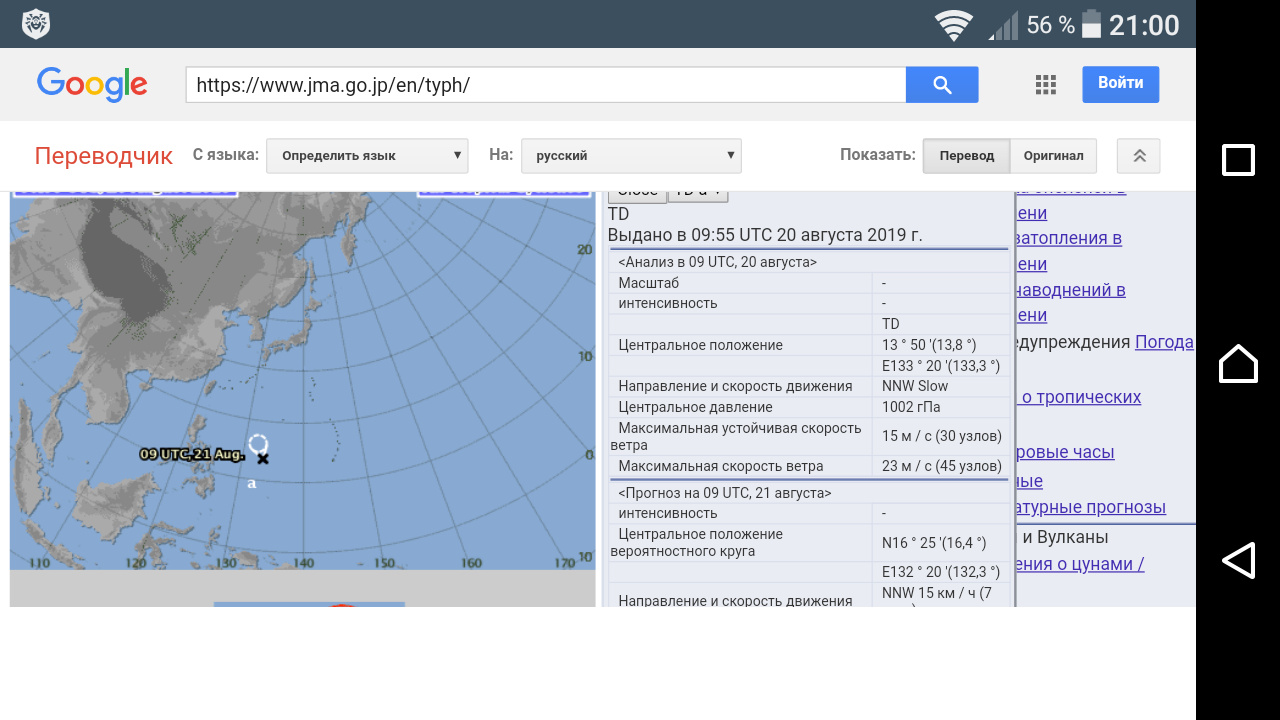Open the 'о тропических' link
This screenshot has width=1280, height=720.
(1079, 397)
